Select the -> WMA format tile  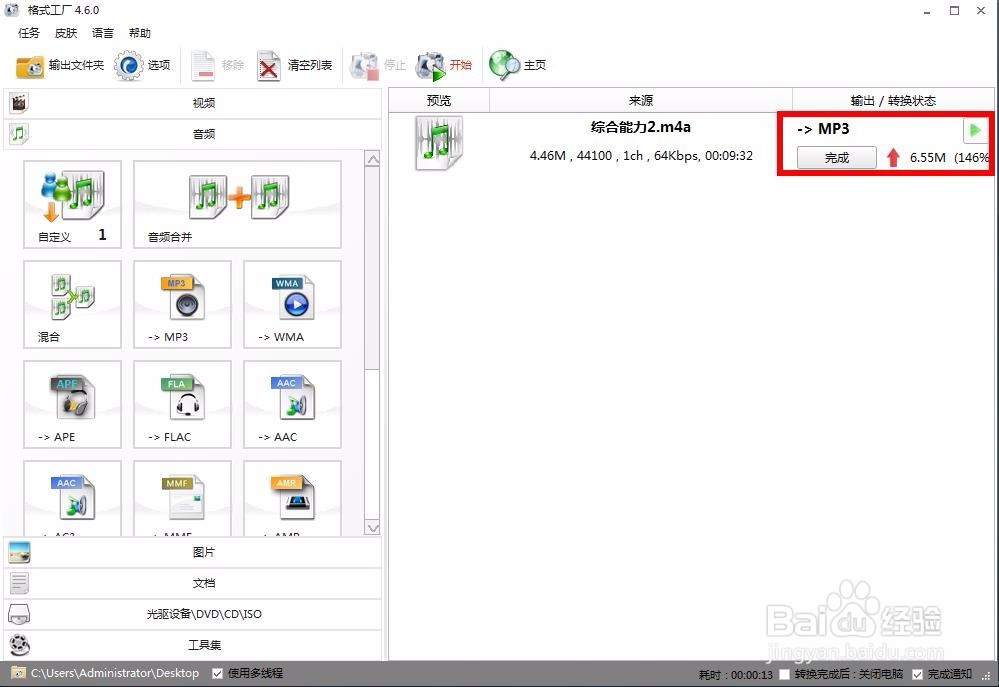pyautogui.click(x=292, y=304)
